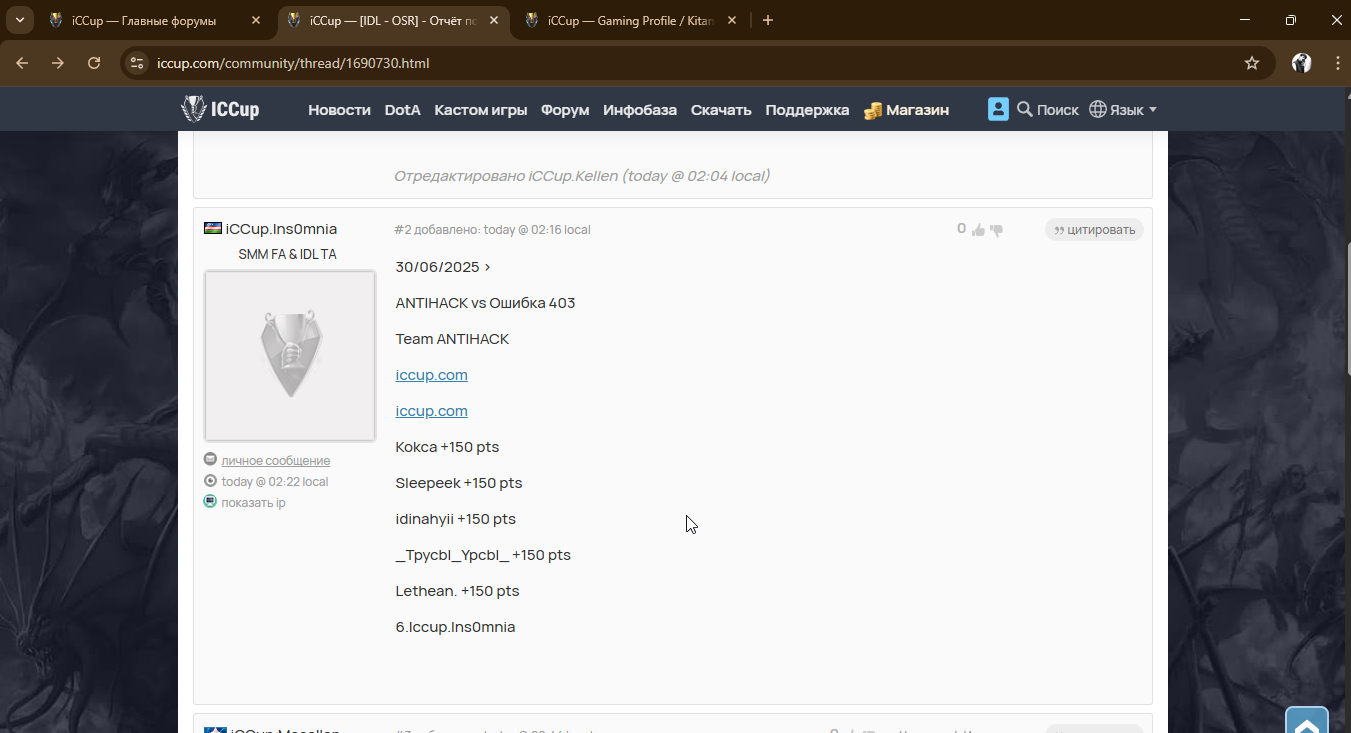Click the text 'Kokca +150 pts'

pos(447,447)
